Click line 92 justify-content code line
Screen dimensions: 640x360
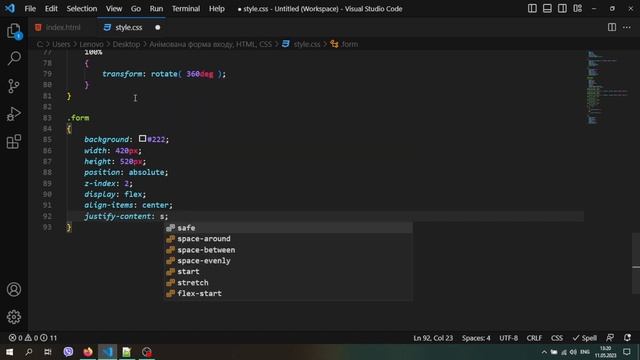click(x=126, y=216)
